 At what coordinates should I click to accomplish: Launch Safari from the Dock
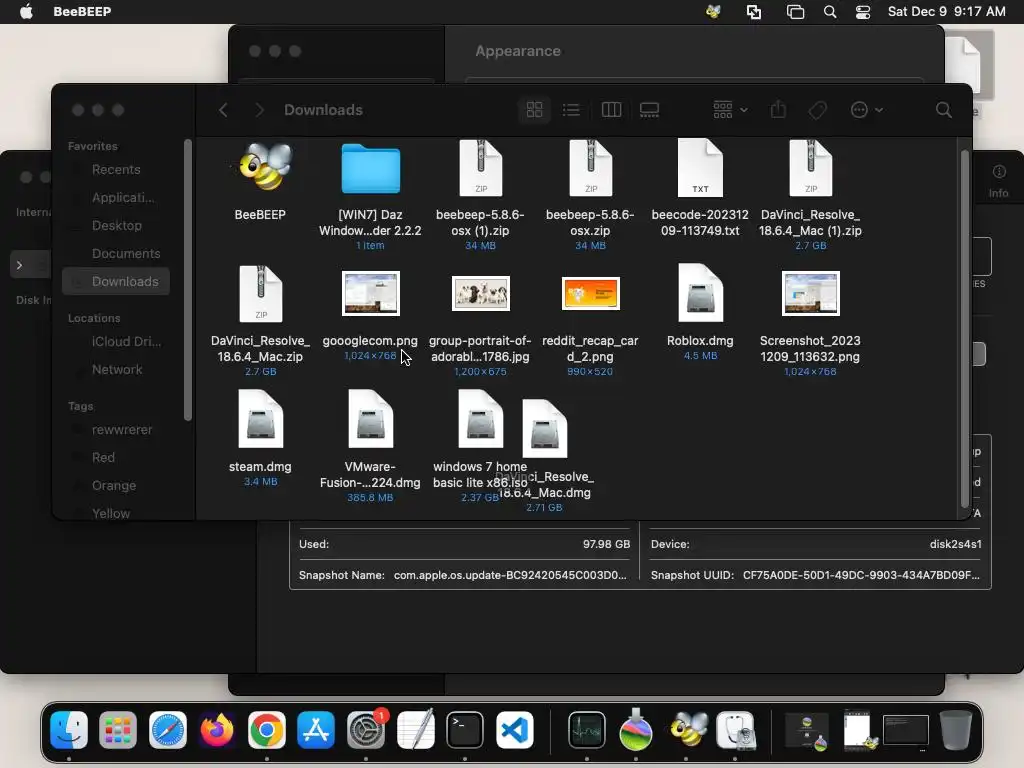pos(168,730)
